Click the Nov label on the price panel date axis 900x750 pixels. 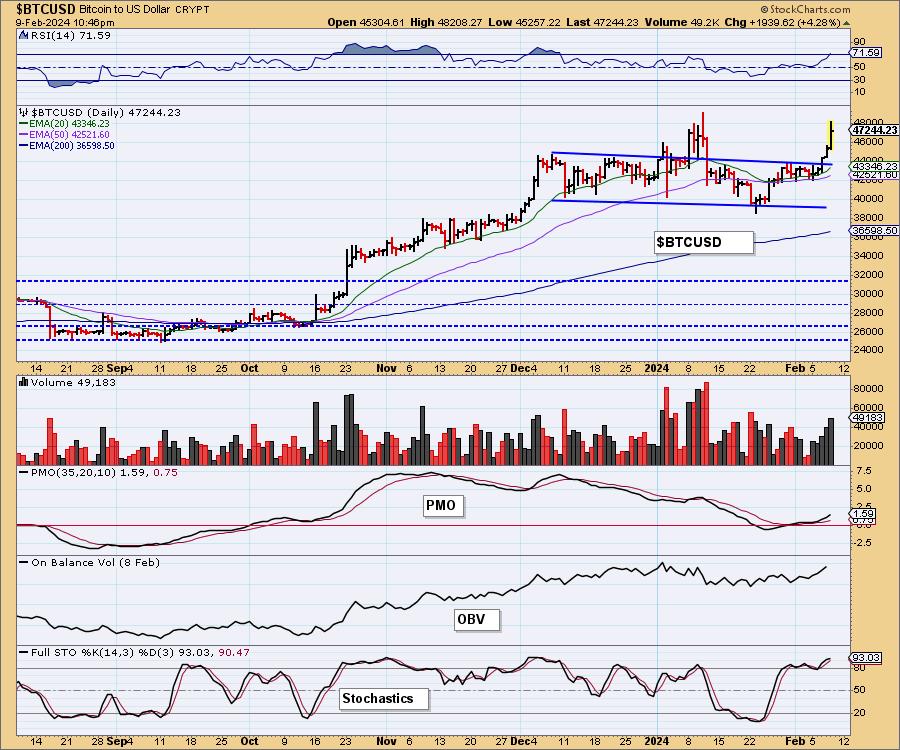pyautogui.click(x=386, y=368)
